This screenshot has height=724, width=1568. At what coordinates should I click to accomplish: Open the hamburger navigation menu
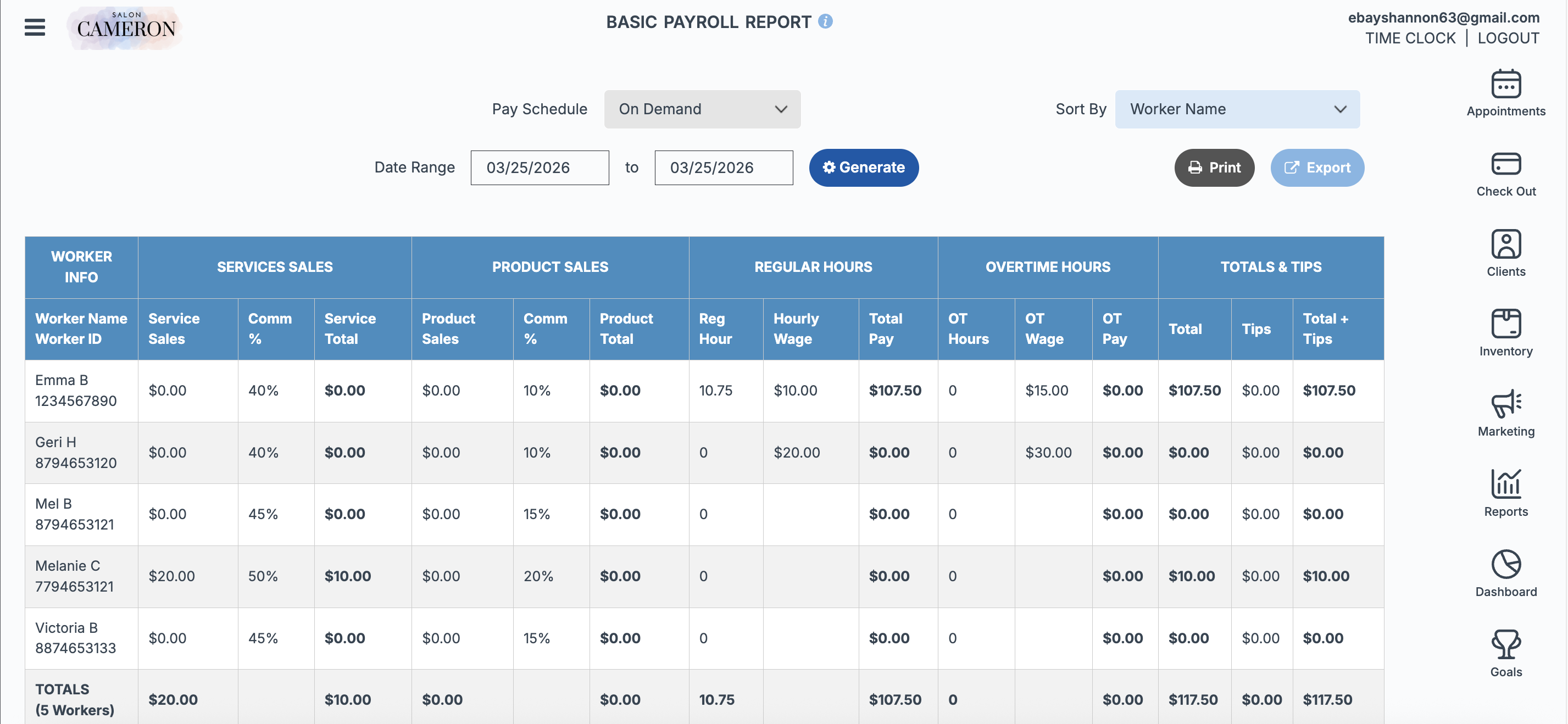(x=35, y=27)
